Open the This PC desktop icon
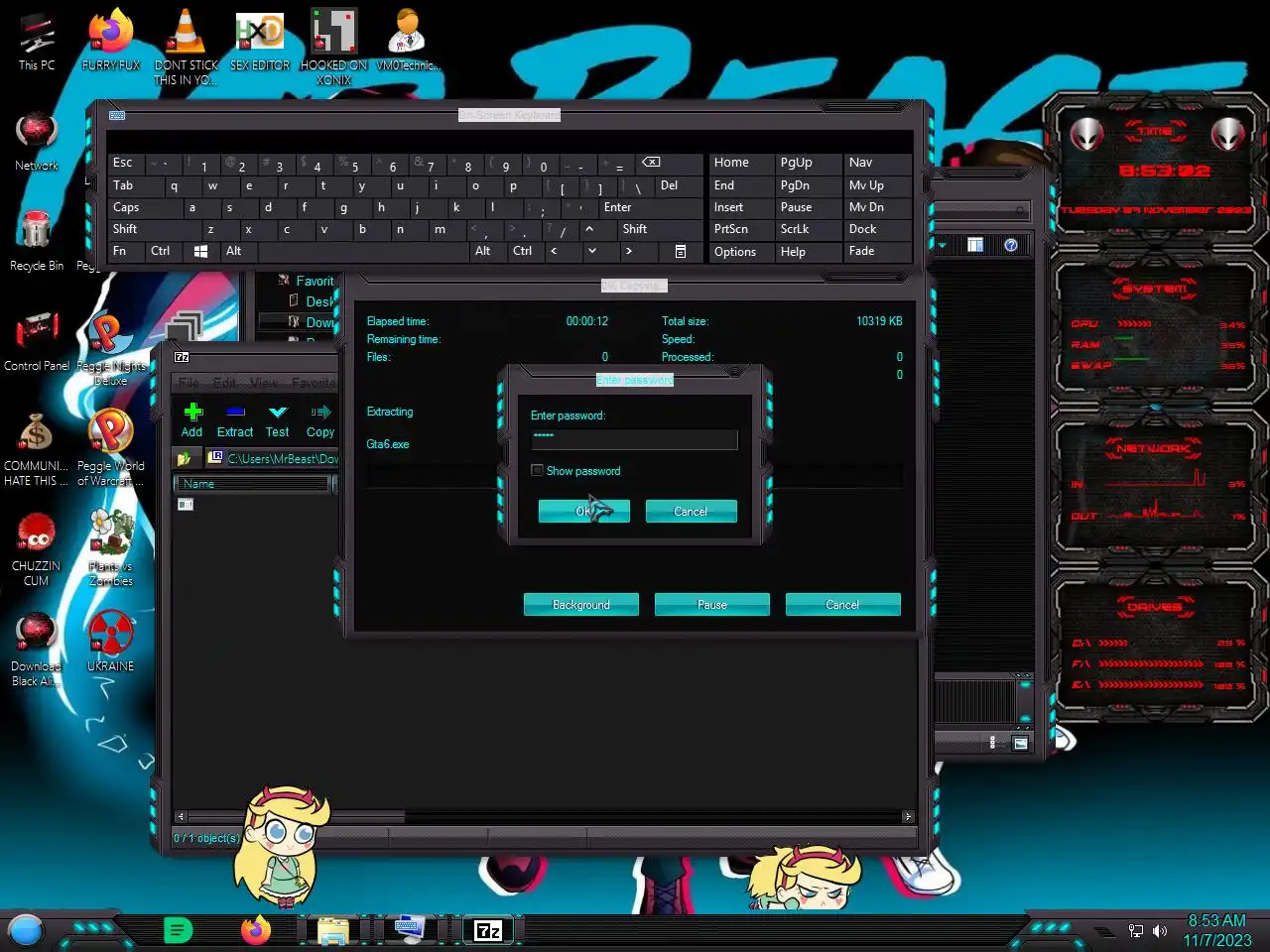 (37, 40)
